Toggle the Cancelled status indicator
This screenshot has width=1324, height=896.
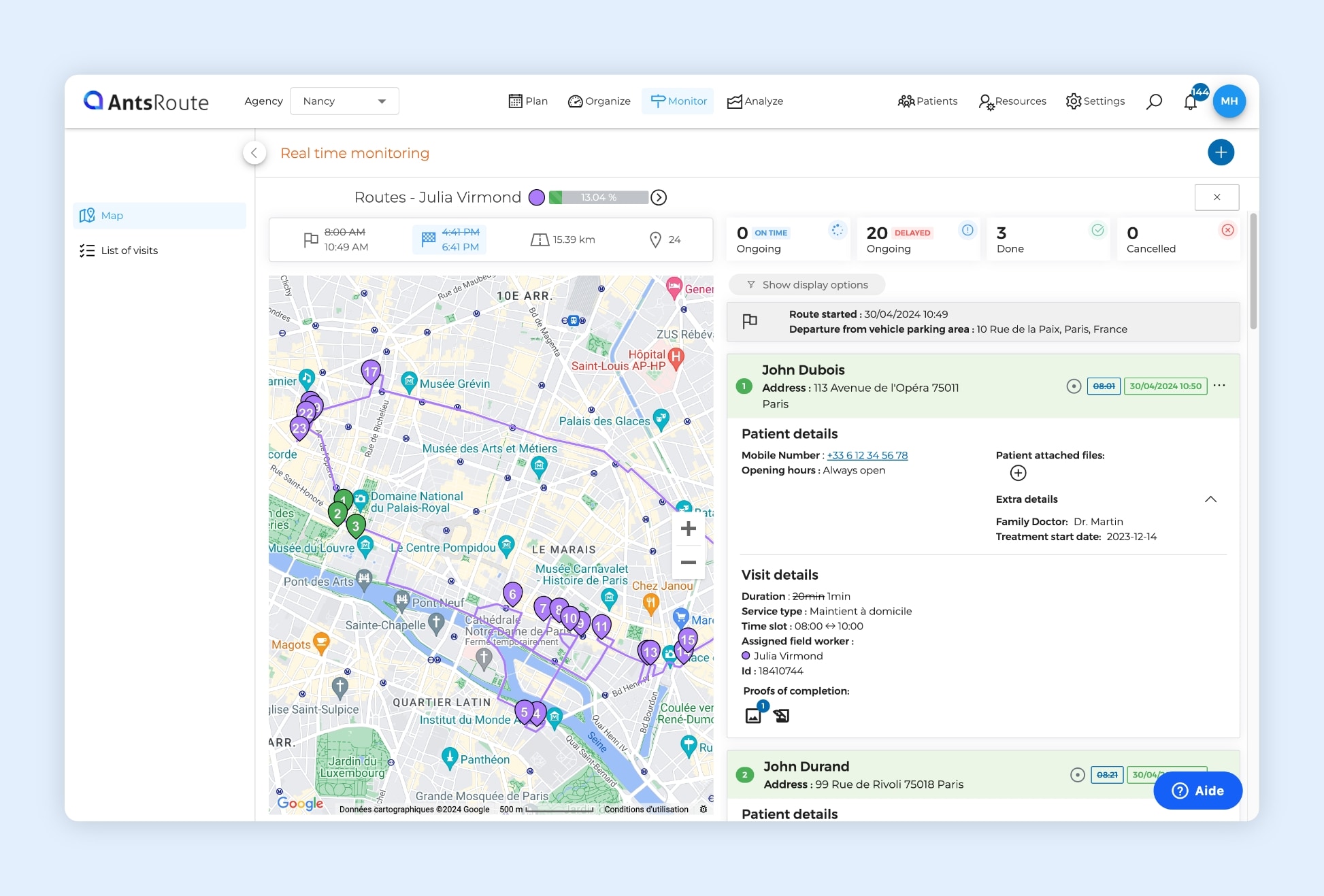1227,231
